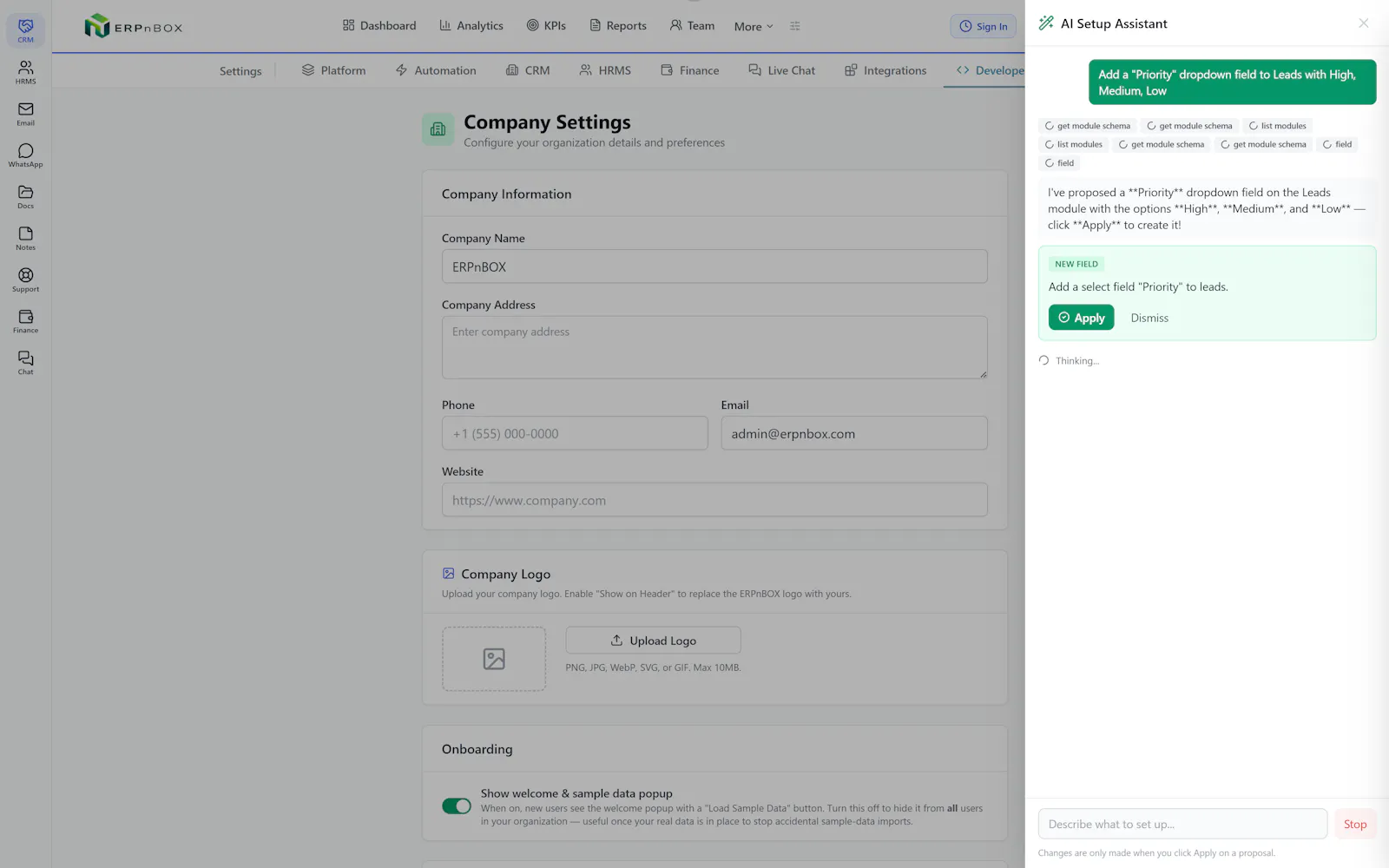Click the user message about Priority dropdown
The width and height of the screenshot is (1389, 868).
(x=1232, y=82)
